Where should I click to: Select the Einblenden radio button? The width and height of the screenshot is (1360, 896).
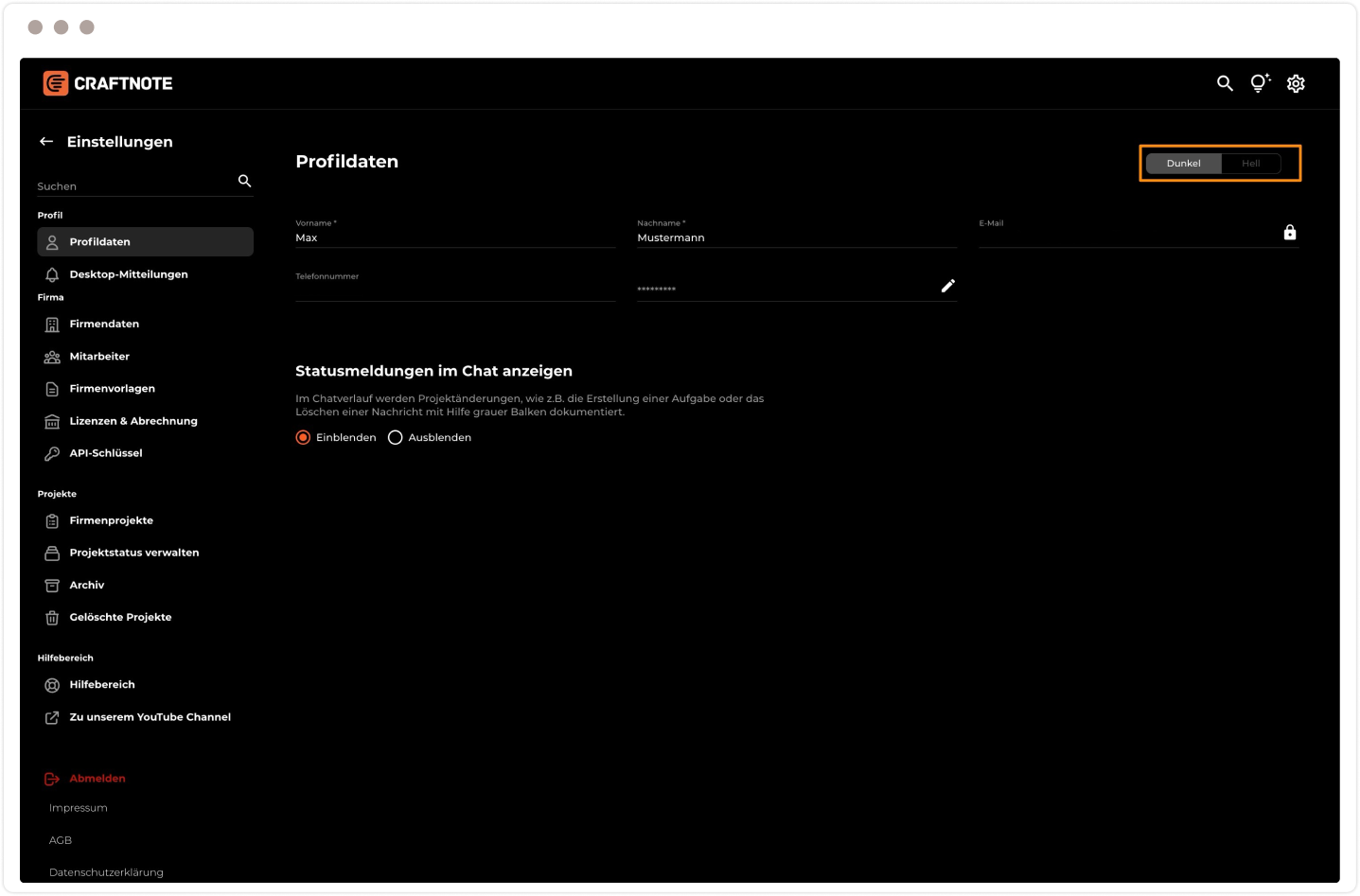tap(303, 437)
